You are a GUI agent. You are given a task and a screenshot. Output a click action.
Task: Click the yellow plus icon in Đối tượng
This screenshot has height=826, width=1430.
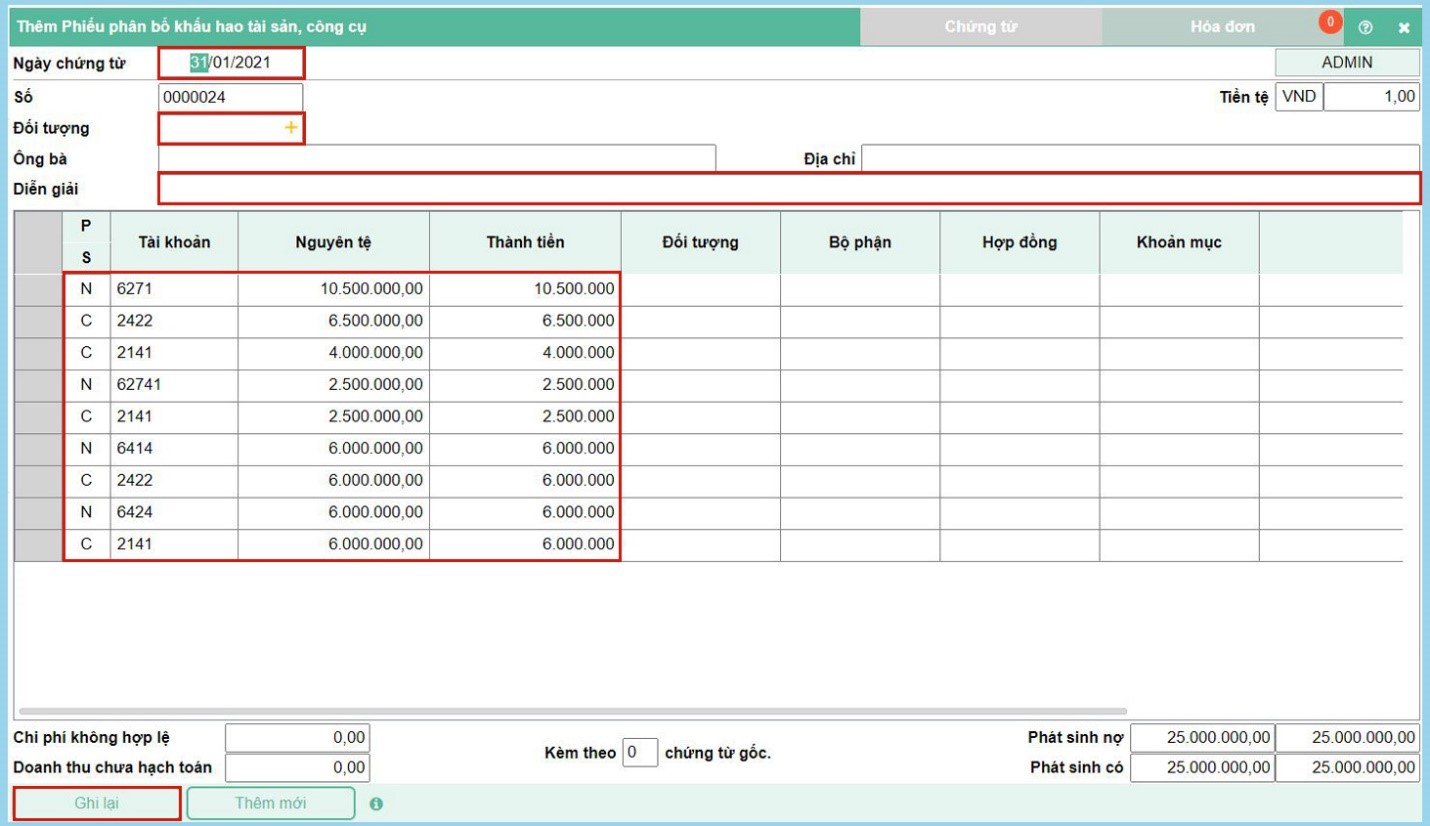coord(291,128)
